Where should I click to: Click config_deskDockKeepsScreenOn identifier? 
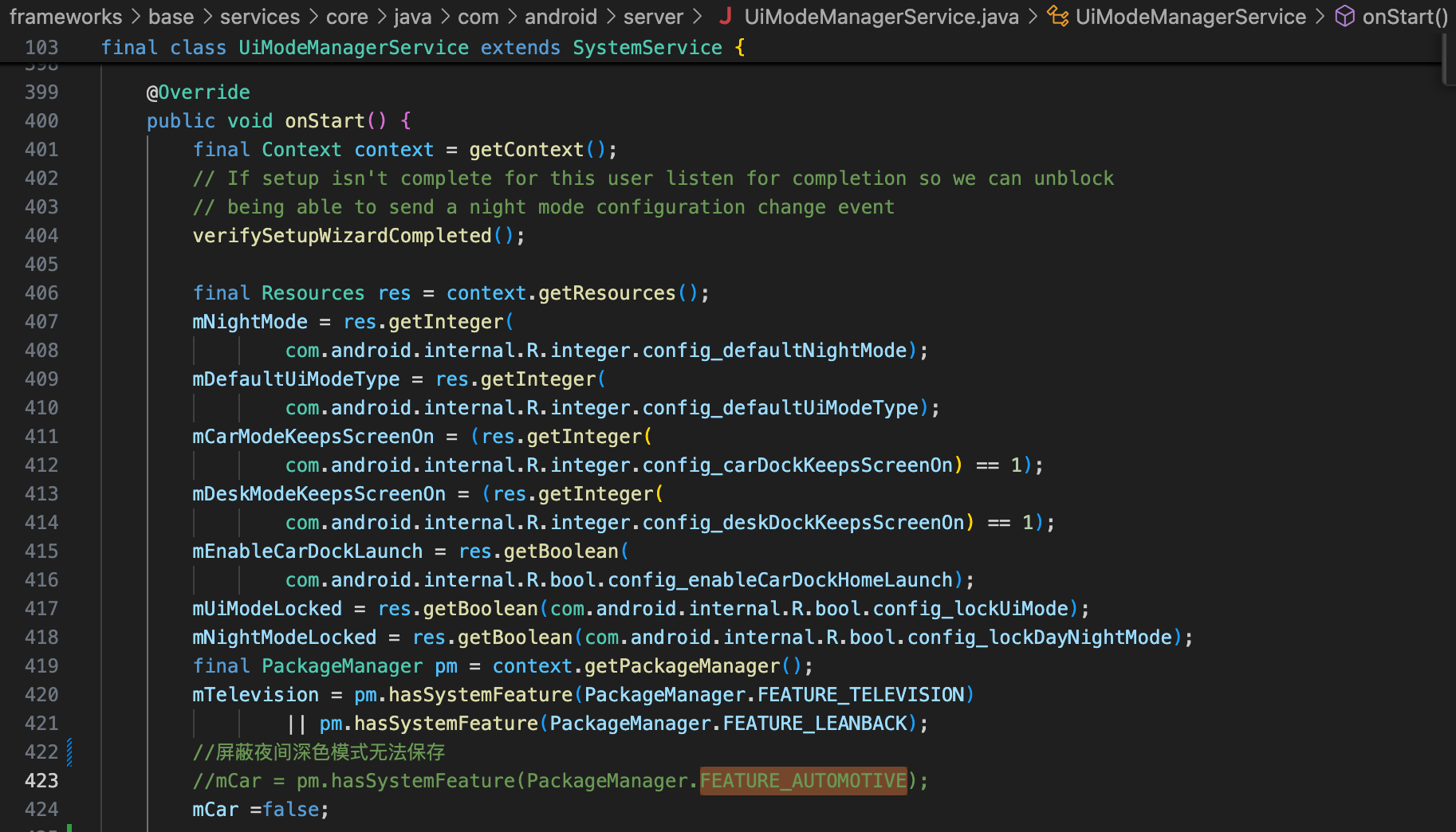804,523
